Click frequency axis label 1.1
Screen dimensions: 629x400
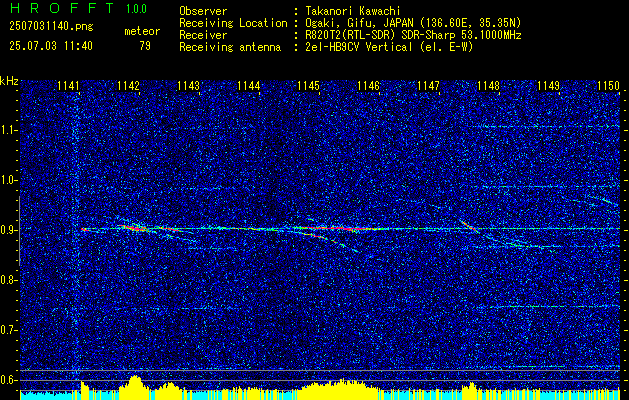(x=9, y=130)
